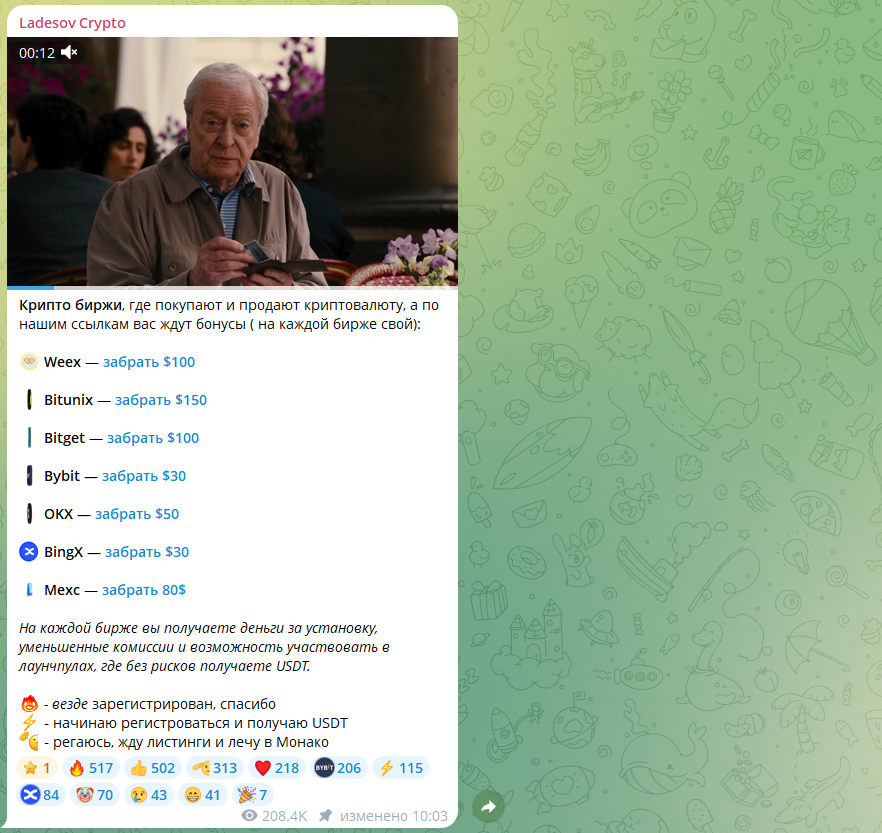Click the fire emoji in legend line
Screen dimensions: 882x833
pos(29,704)
